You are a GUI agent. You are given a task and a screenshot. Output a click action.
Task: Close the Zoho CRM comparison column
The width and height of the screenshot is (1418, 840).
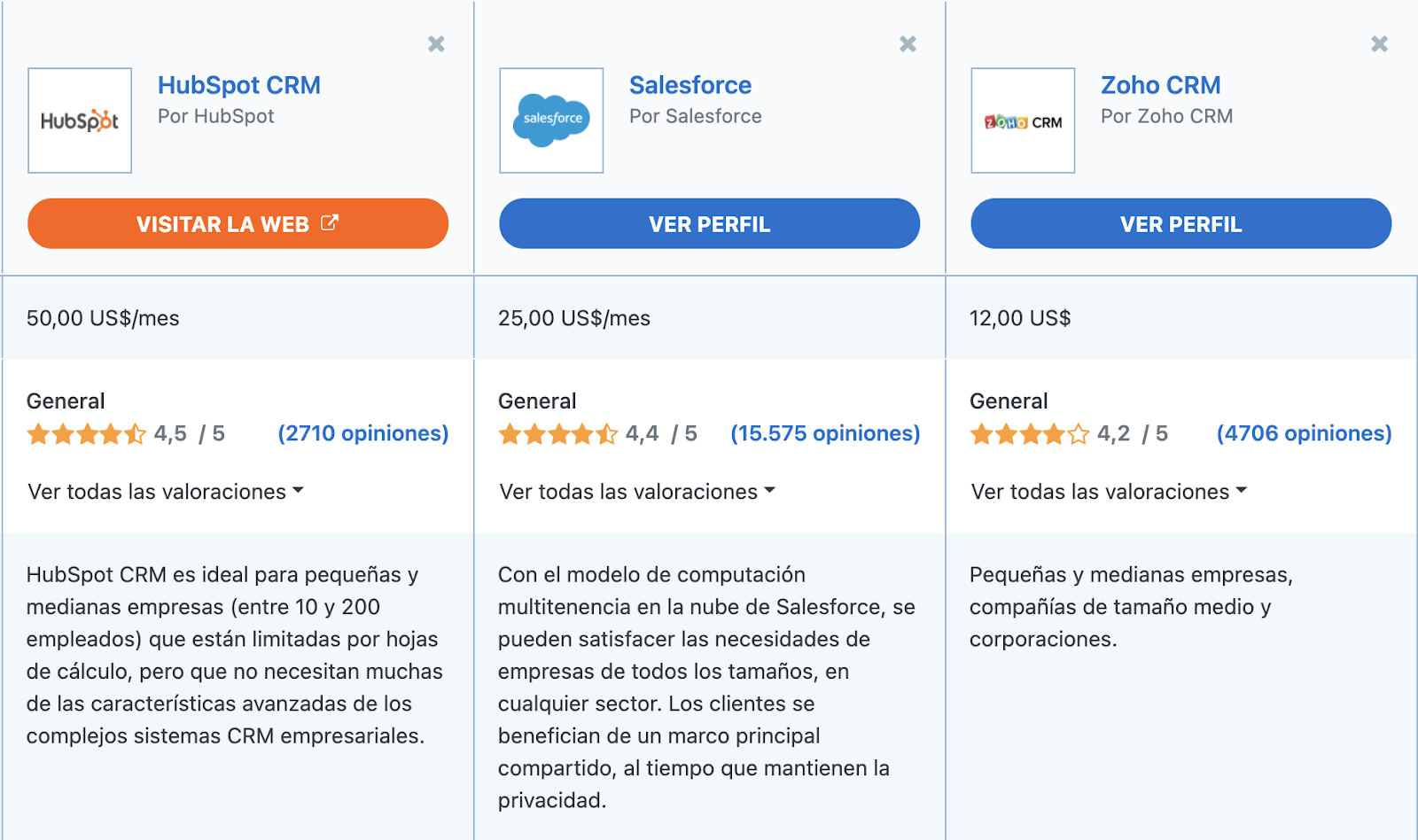click(1379, 44)
